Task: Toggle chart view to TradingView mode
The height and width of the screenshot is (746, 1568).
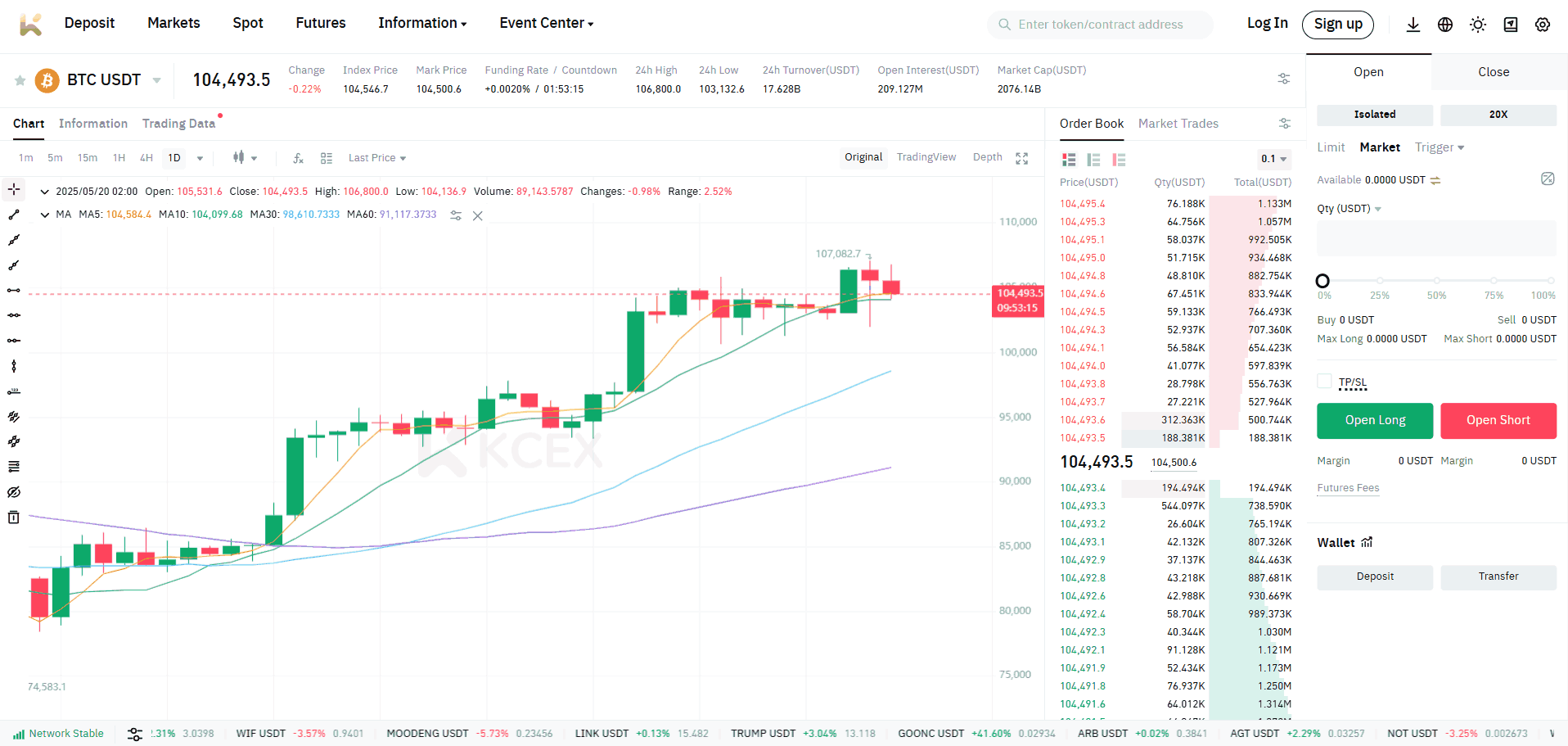Action: point(926,156)
